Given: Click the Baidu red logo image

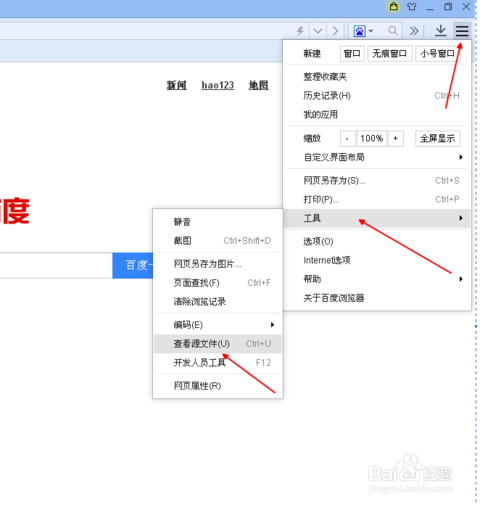Looking at the screenshot, I should [15, 211].
